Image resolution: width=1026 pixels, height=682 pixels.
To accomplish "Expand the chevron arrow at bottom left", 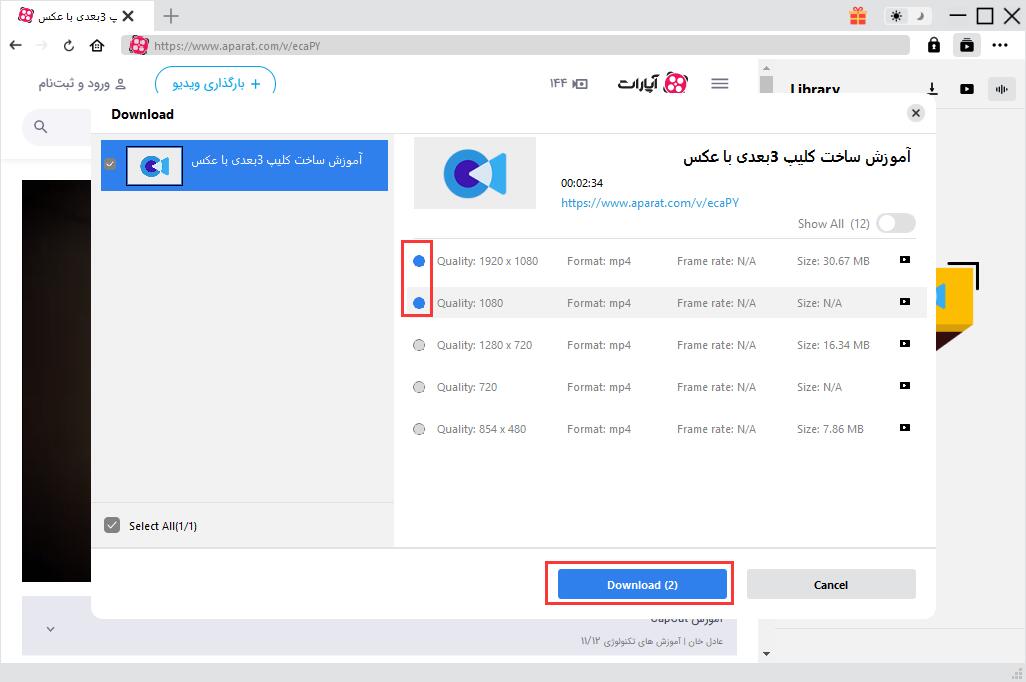I will (x=51, y=629).
